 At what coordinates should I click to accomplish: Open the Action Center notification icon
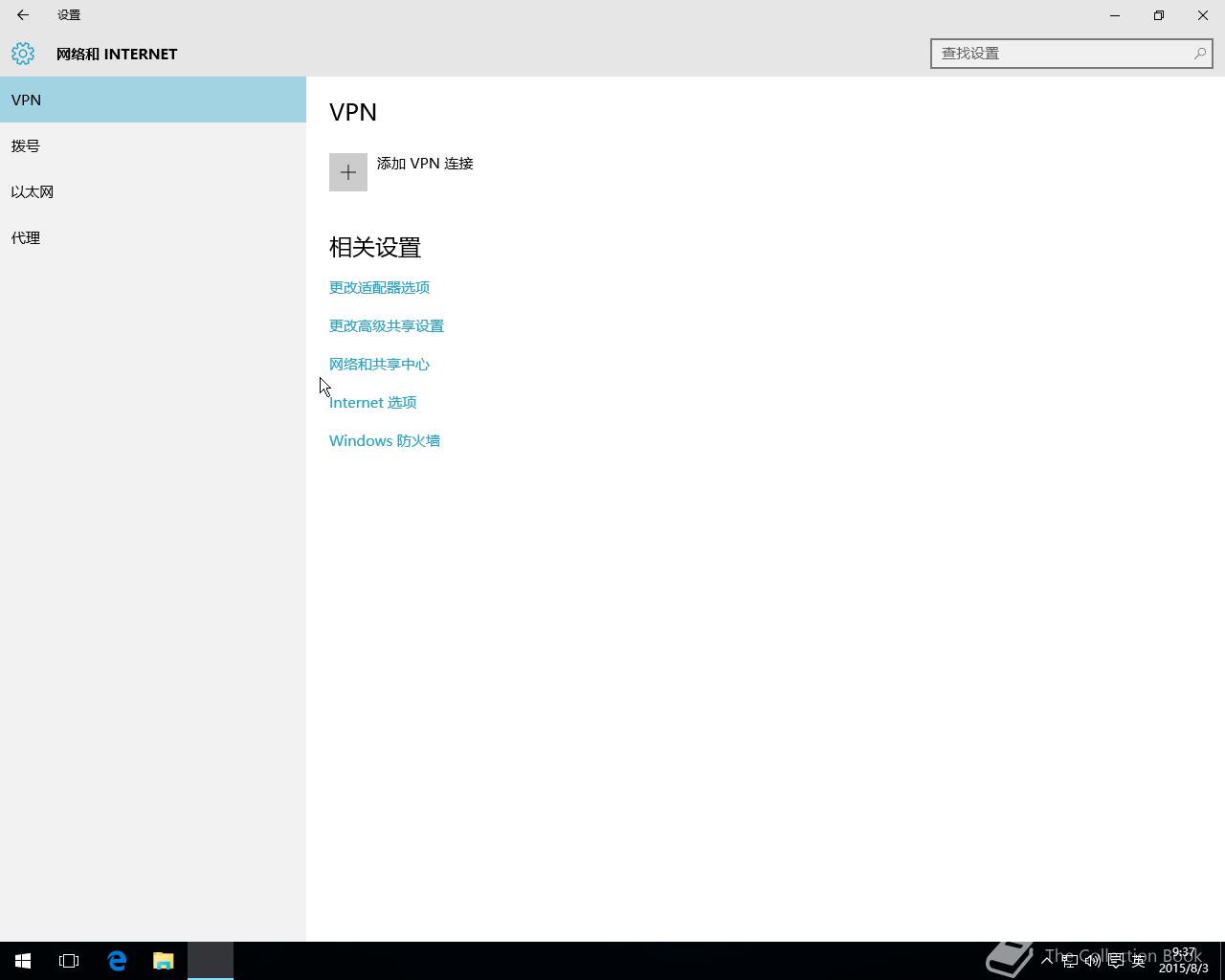pyautogui.click(x=1116, y=961)
